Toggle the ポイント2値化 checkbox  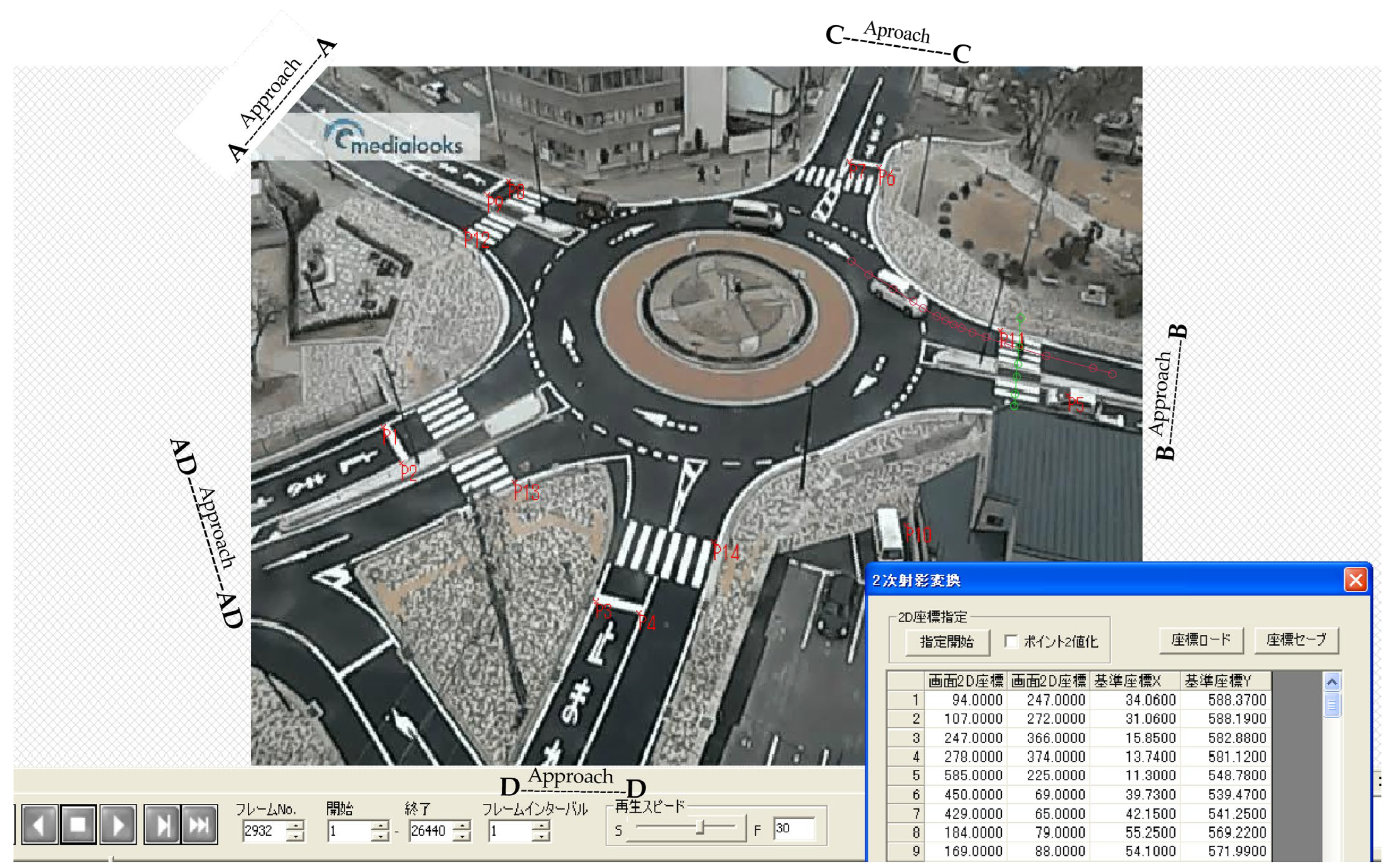(1011, 641)
